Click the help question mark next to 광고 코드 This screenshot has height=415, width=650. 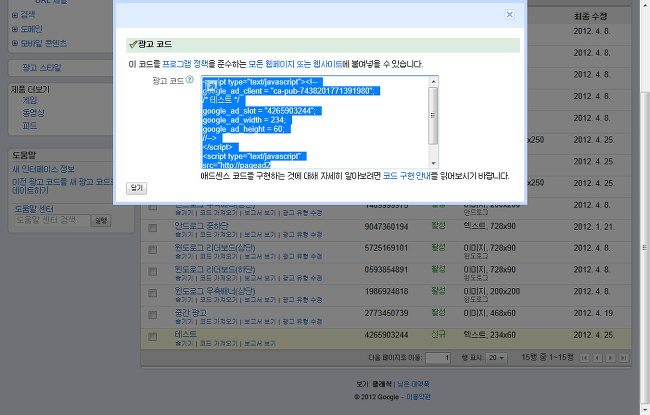click(x=189, y=80)
